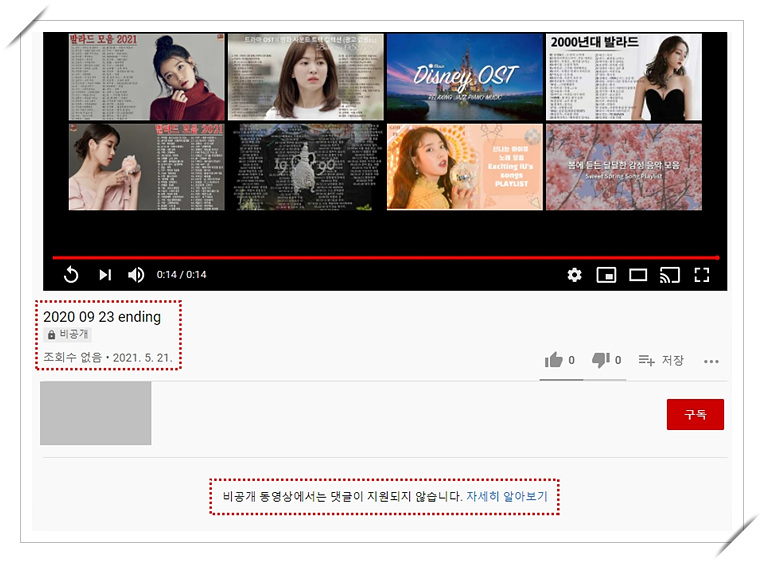Open the Sweet Spring Song Playlist thumbnail
764x563 pixels.
click(x=624, y=167)
